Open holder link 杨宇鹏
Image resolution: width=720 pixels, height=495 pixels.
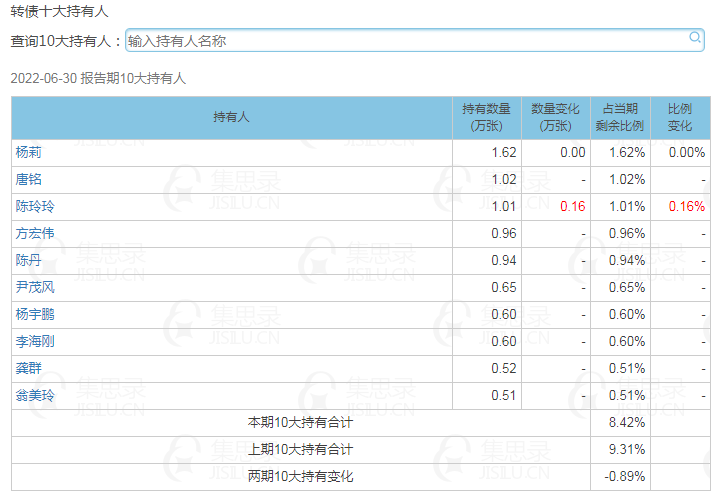[35, 315]
